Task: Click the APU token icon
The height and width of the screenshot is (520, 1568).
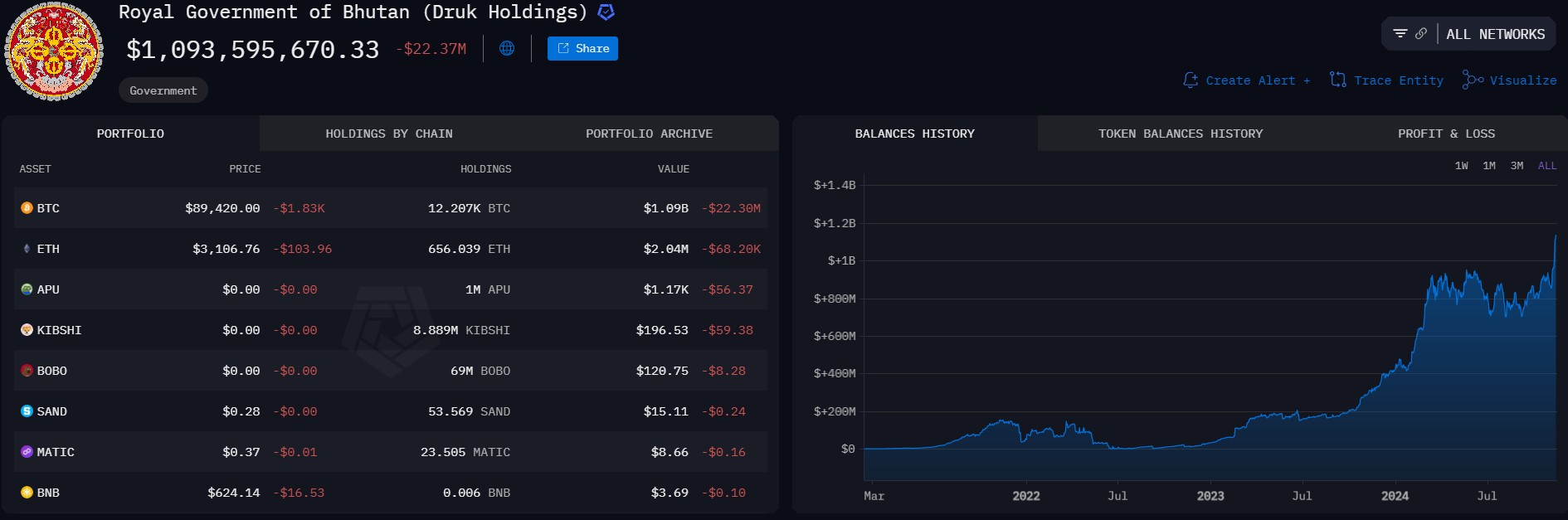Action: click(27, 289)
